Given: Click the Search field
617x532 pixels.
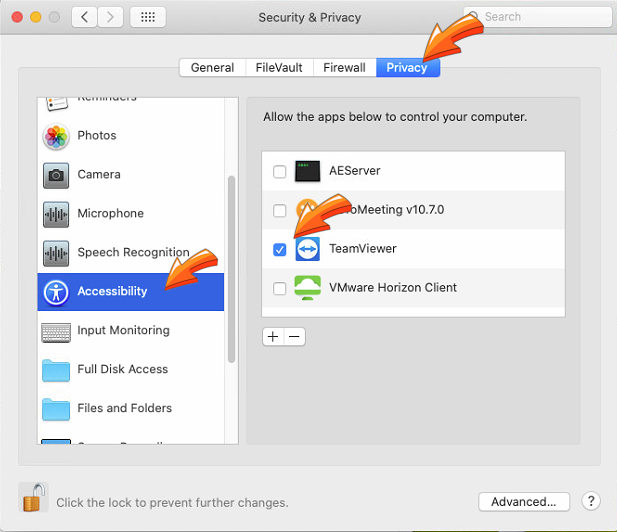Looking at the screenshot, I should (538, 17).
